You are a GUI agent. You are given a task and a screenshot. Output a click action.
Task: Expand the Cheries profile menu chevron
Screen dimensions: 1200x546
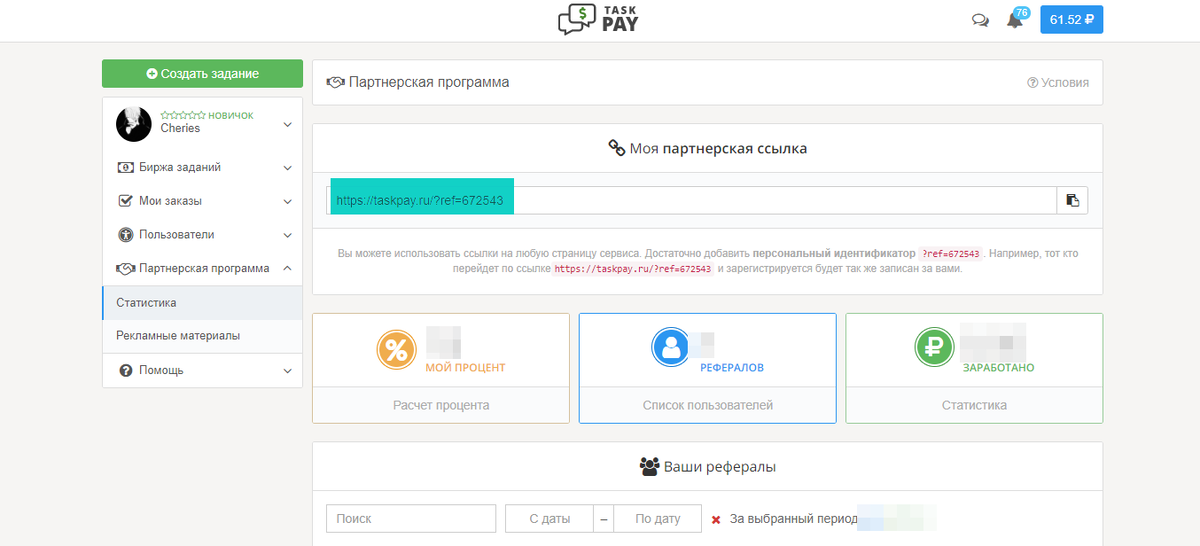pyautogui.click(x=287, y=125)
